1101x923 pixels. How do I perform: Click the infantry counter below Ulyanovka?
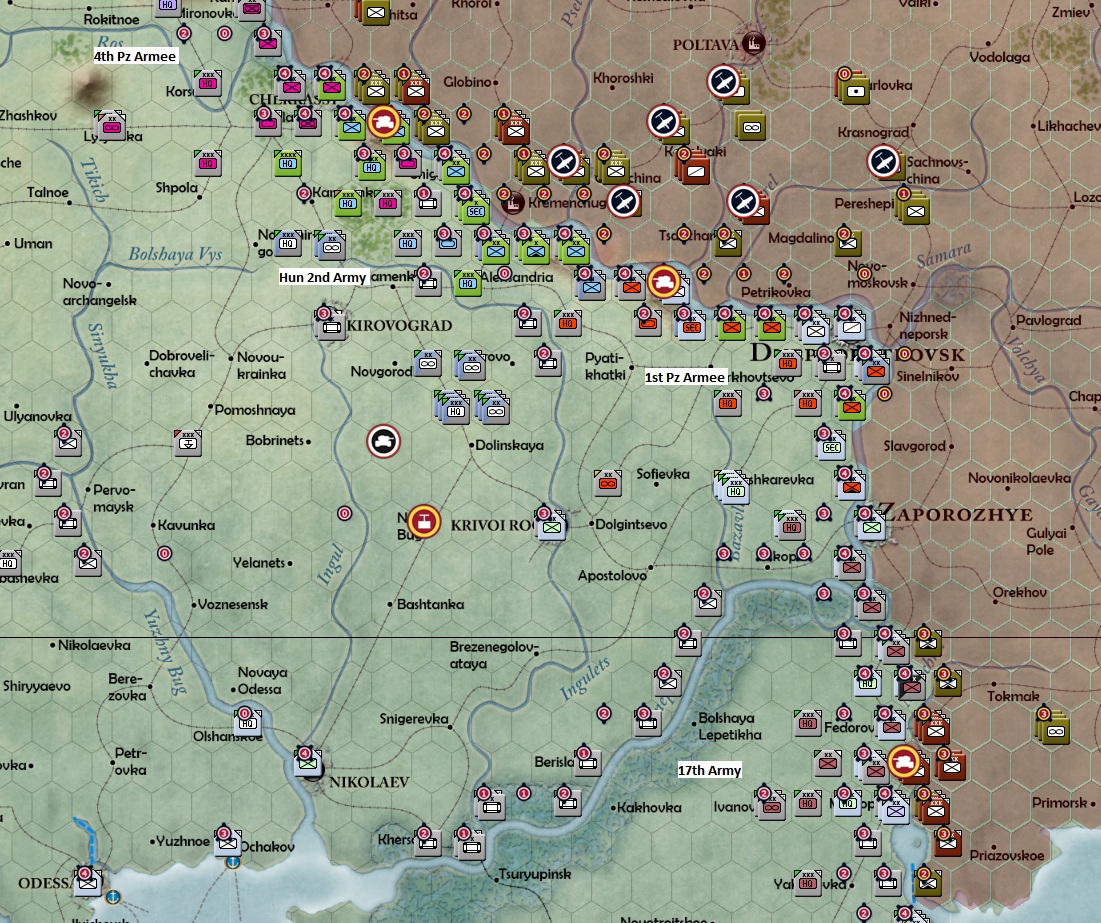tap(67, 442)
